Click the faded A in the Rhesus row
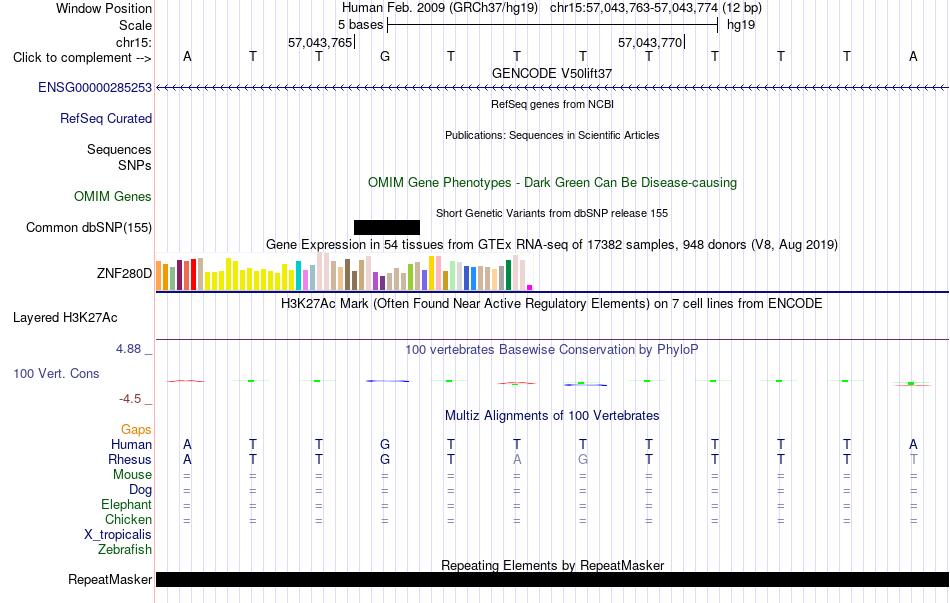This screenshot has width=950, height=603. tap(517, 459)
